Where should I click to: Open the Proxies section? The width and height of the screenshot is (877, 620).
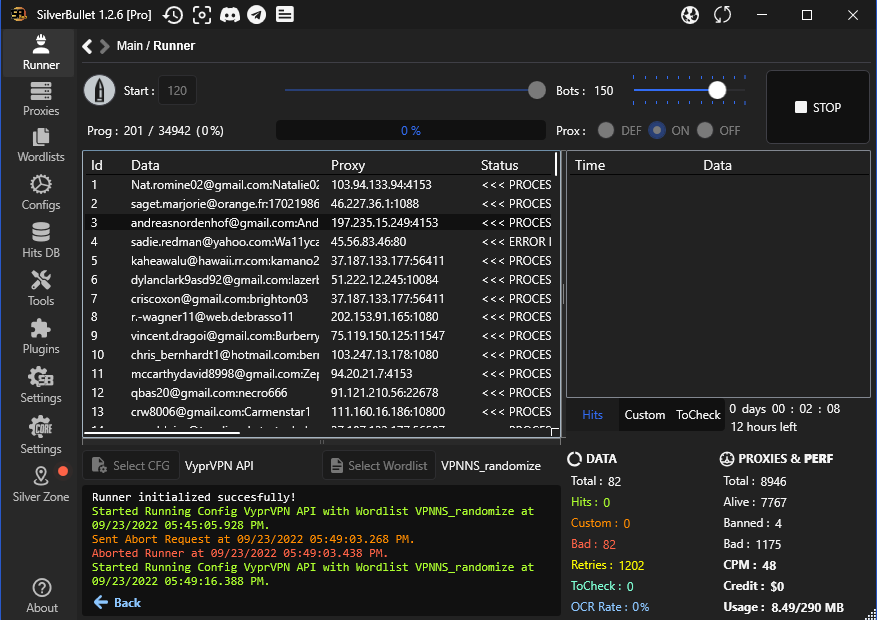(40, 100)
